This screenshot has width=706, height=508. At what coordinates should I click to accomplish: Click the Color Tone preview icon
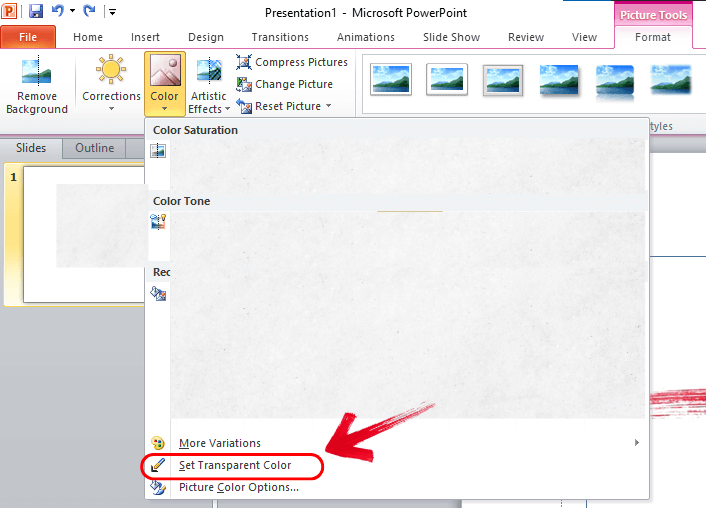(158, 222)
